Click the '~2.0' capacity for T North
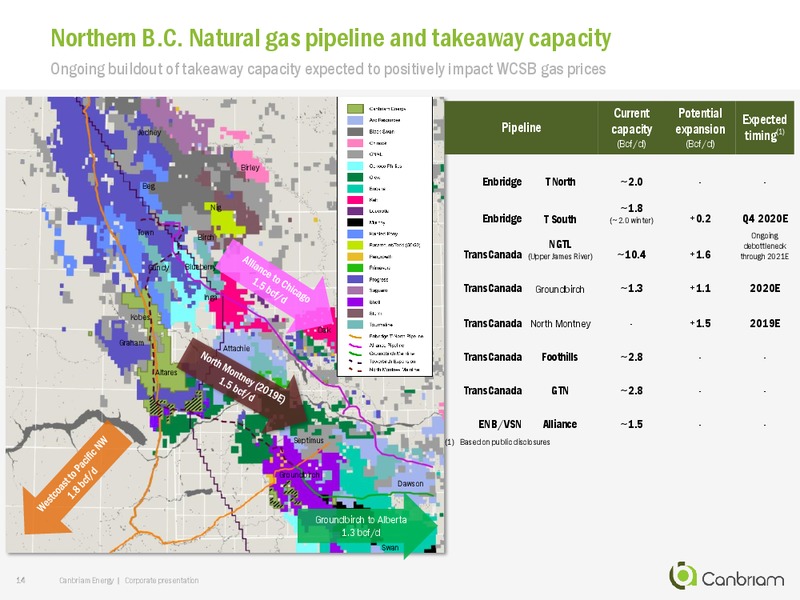800x600 pixels. point(632,182)
